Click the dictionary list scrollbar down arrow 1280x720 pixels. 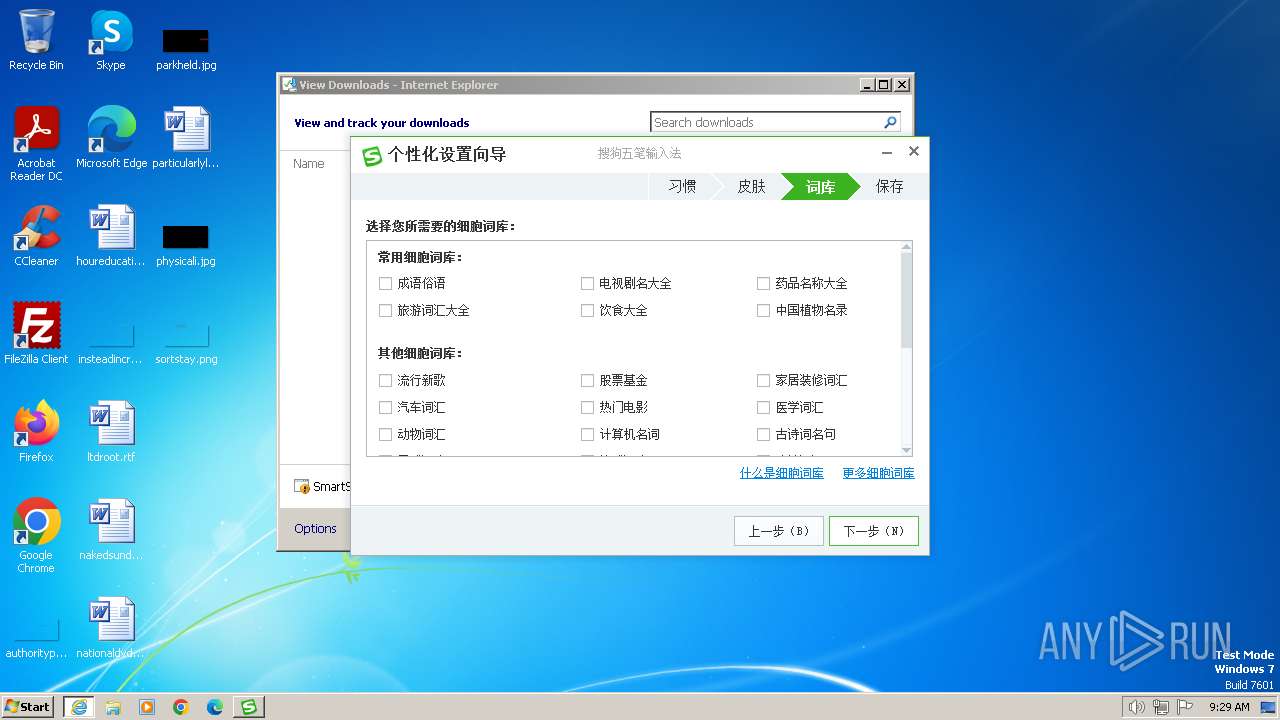point(907,450)
